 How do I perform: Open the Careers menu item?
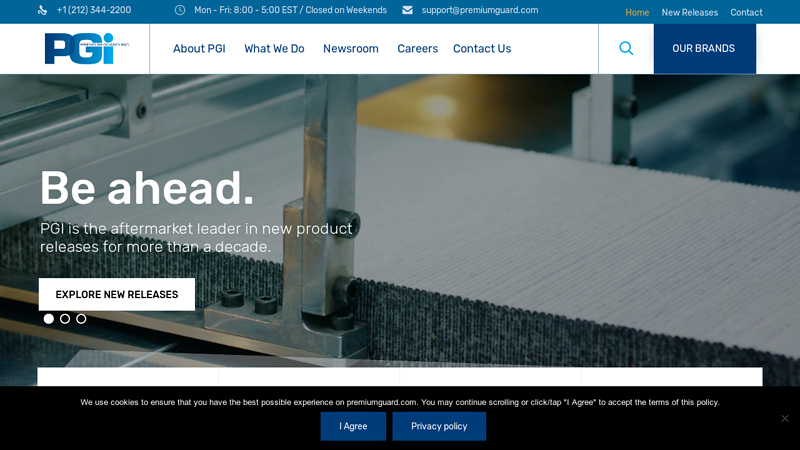click(x=417, y=48)
